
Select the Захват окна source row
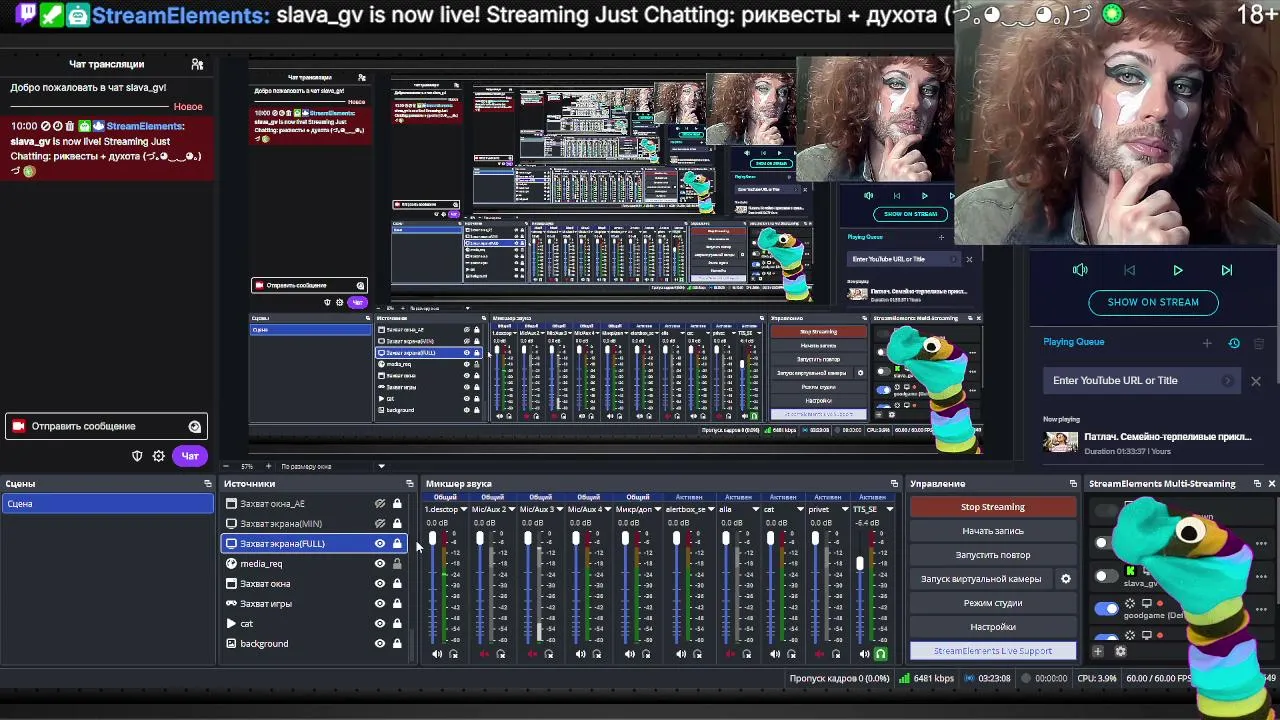pos(315,584)
